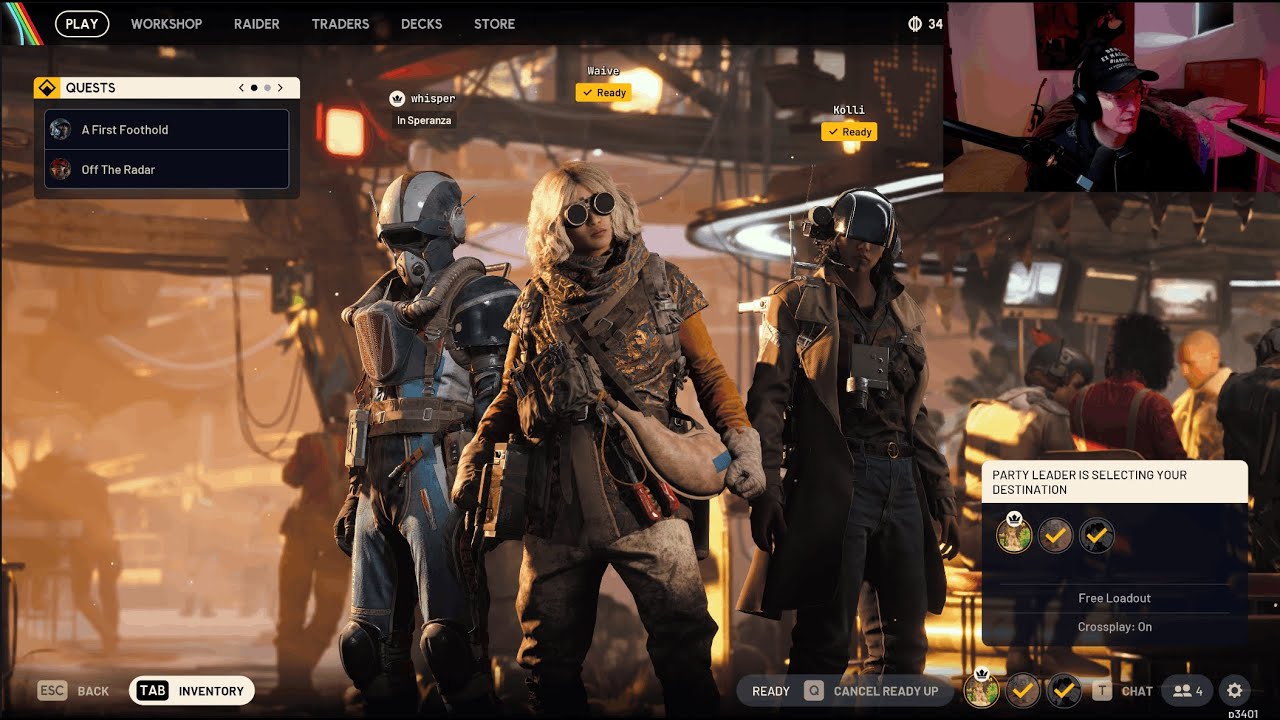Click Waive's Ready status badge
The image size is (1280, 720).
pos(603,93)
